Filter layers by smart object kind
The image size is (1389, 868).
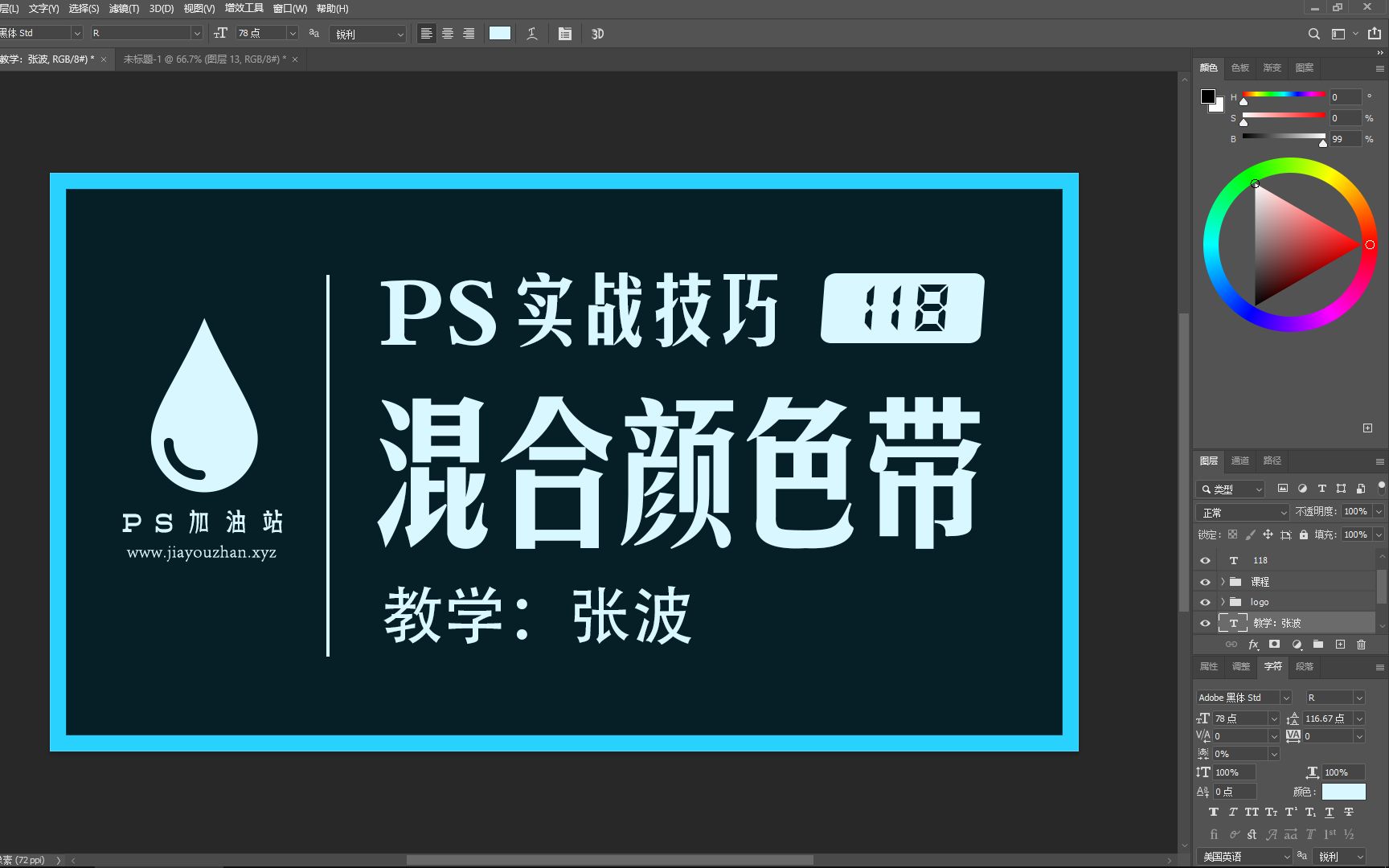pos(1360,489)
